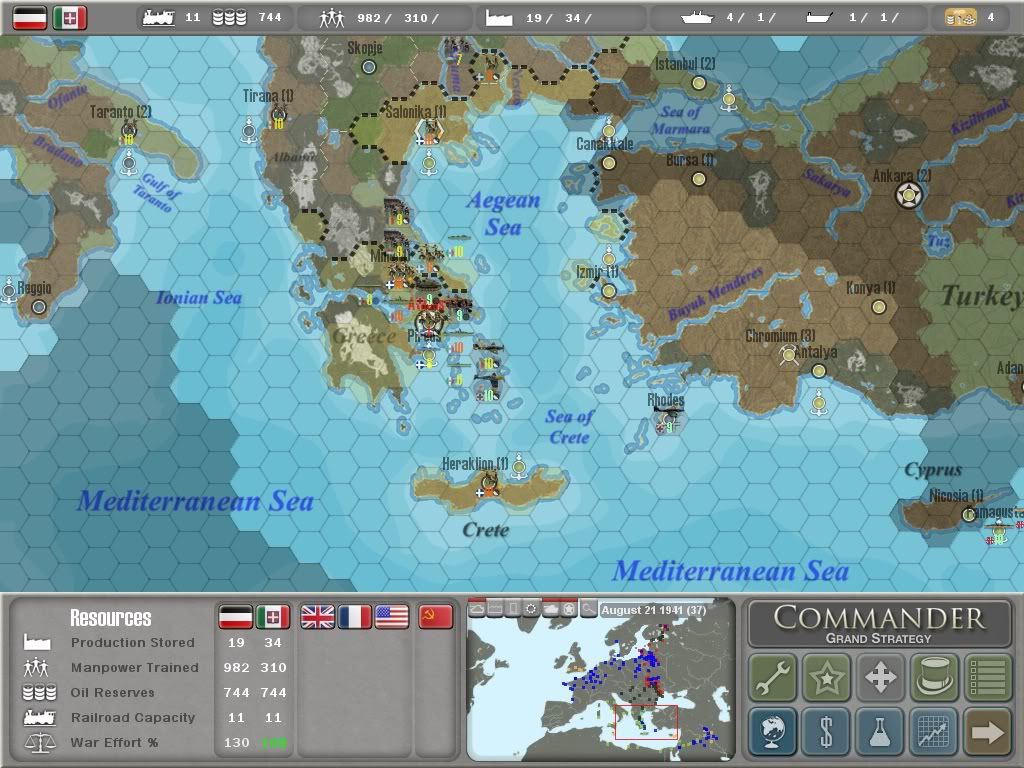The height and width of the screenshot is (768, 1024).
Task: Click the Canakkale city marker
Action: coord(609,163)
